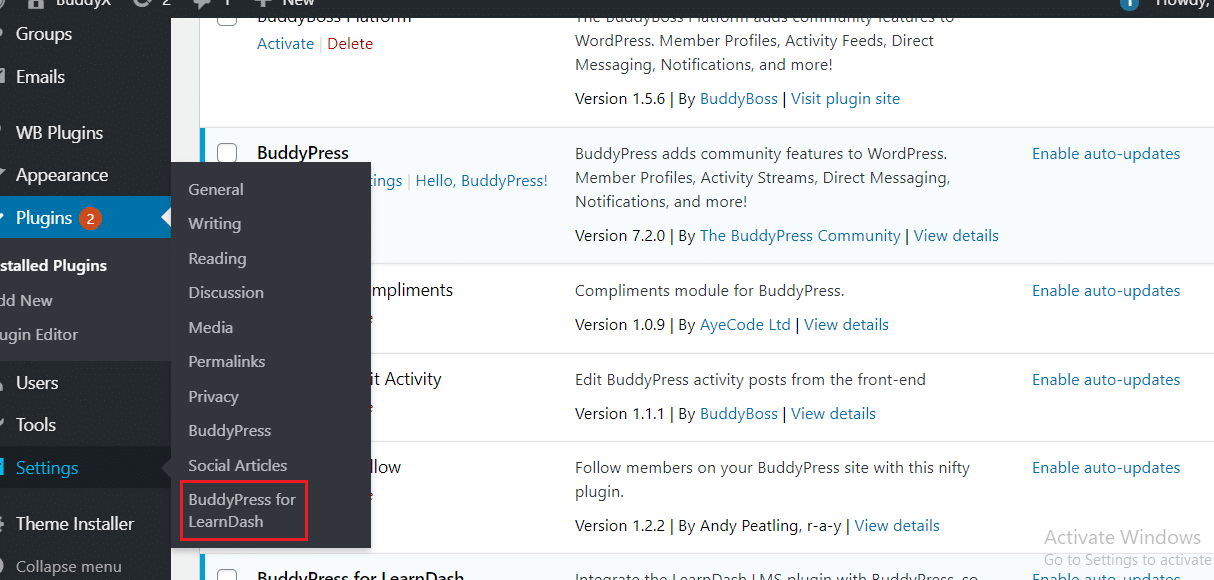Activate the BuddyBoss Platform plugin

pyautogui.click(x=286, y=43)
